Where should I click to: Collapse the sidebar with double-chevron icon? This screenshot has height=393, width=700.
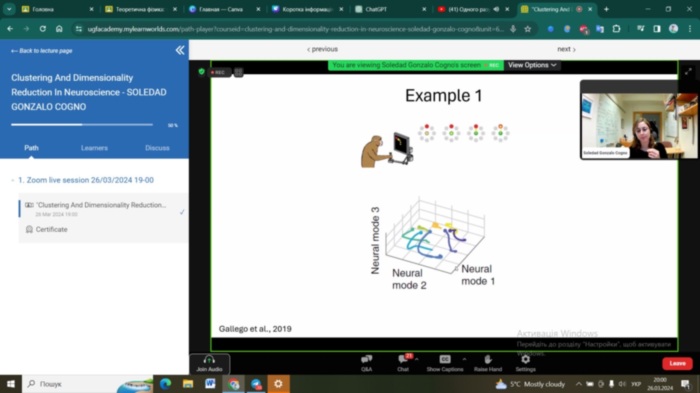coord(180,50)
